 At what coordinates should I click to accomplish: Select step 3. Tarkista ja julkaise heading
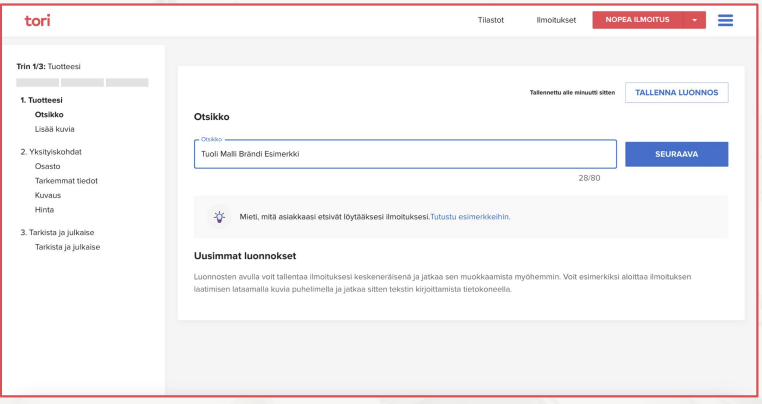click(57, 232)
